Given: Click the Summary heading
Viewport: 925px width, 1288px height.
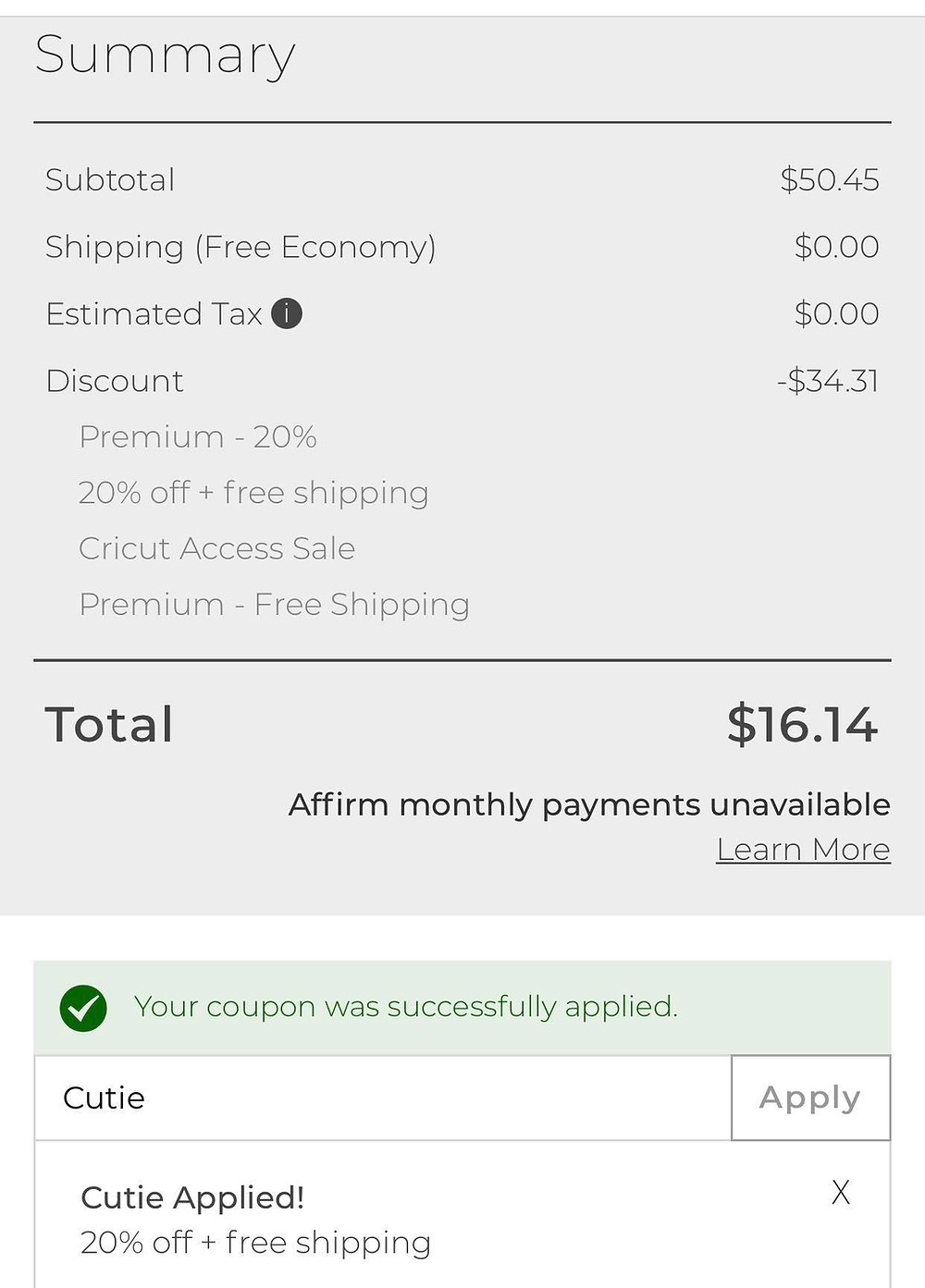Looking at the screenshot, I should (166, 55).
